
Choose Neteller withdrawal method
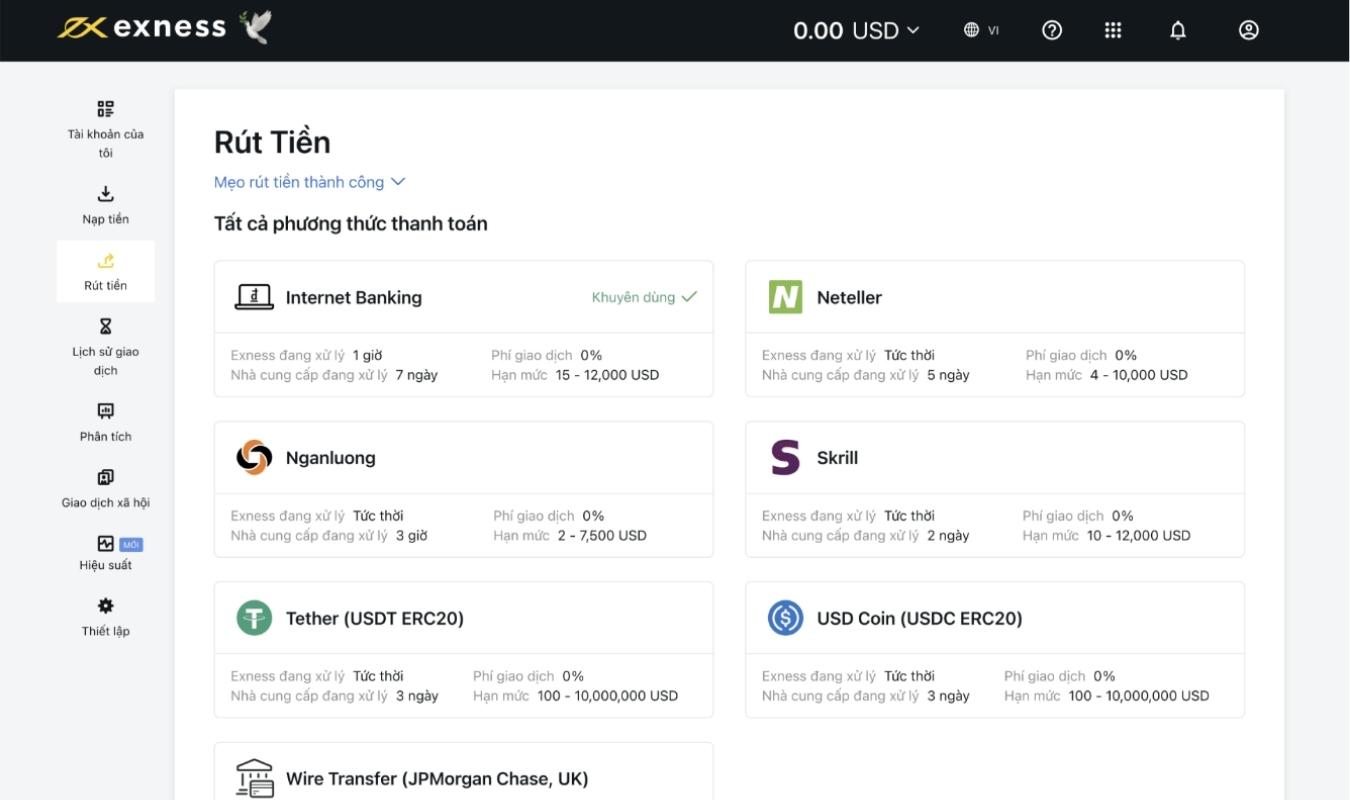(995, 329)
